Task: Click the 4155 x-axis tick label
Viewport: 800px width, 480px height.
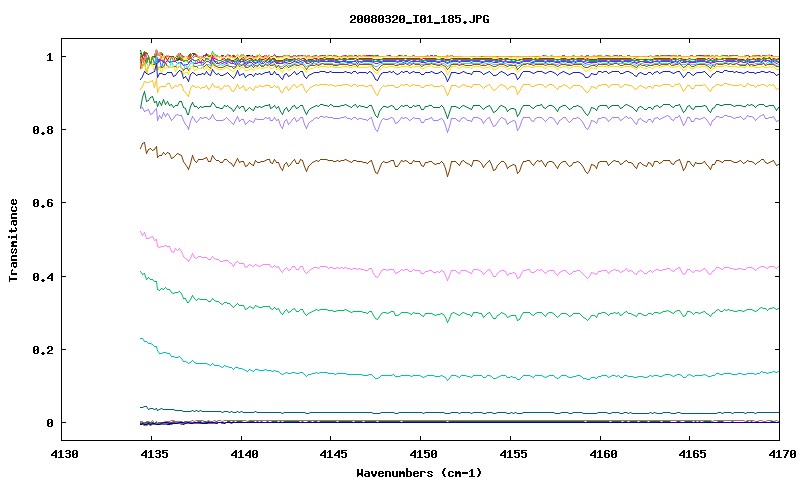Action: click(x=513, y=454)
